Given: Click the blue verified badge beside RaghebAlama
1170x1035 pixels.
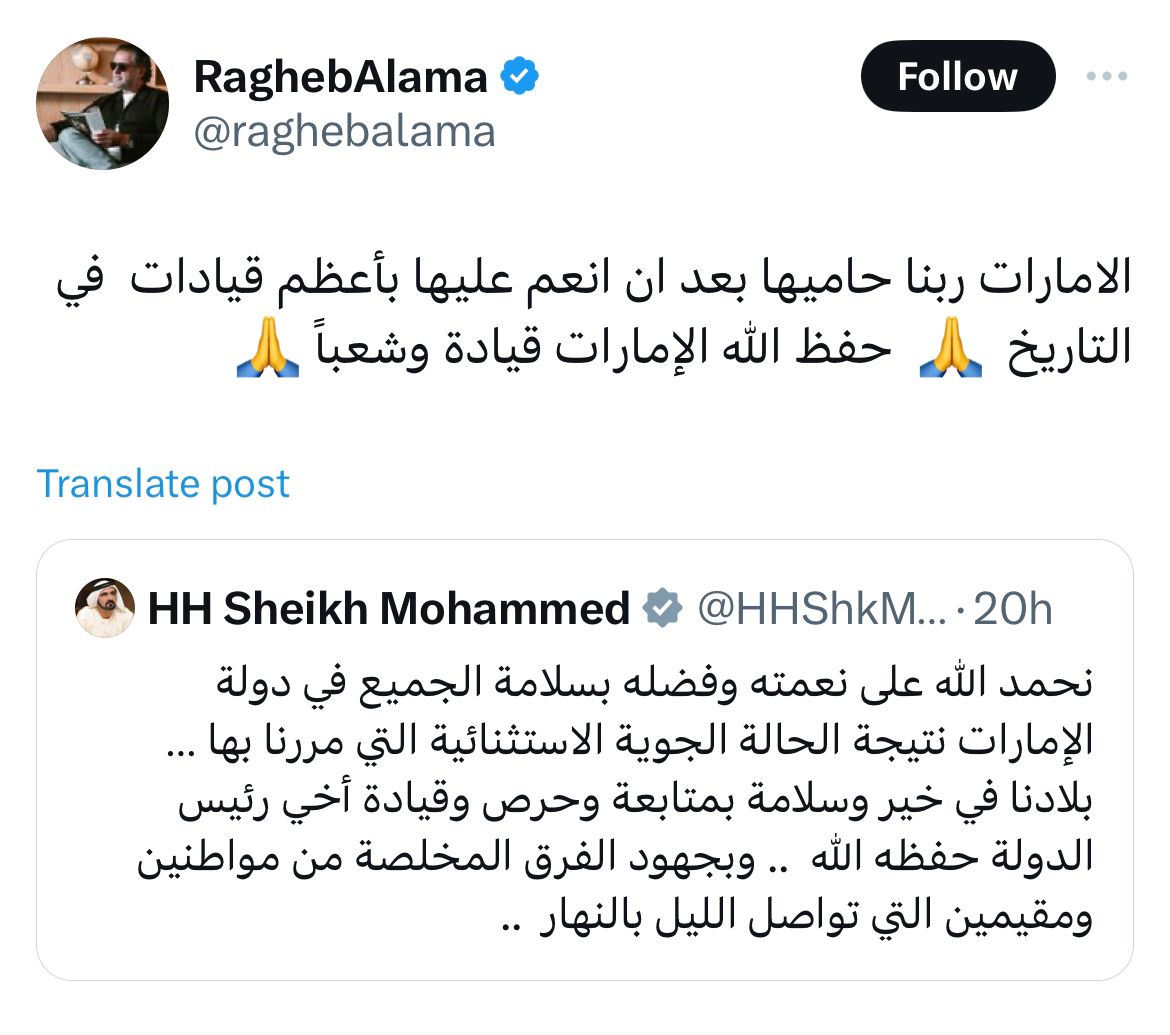Looking at the screenshot, I should (x=521, y=78).
